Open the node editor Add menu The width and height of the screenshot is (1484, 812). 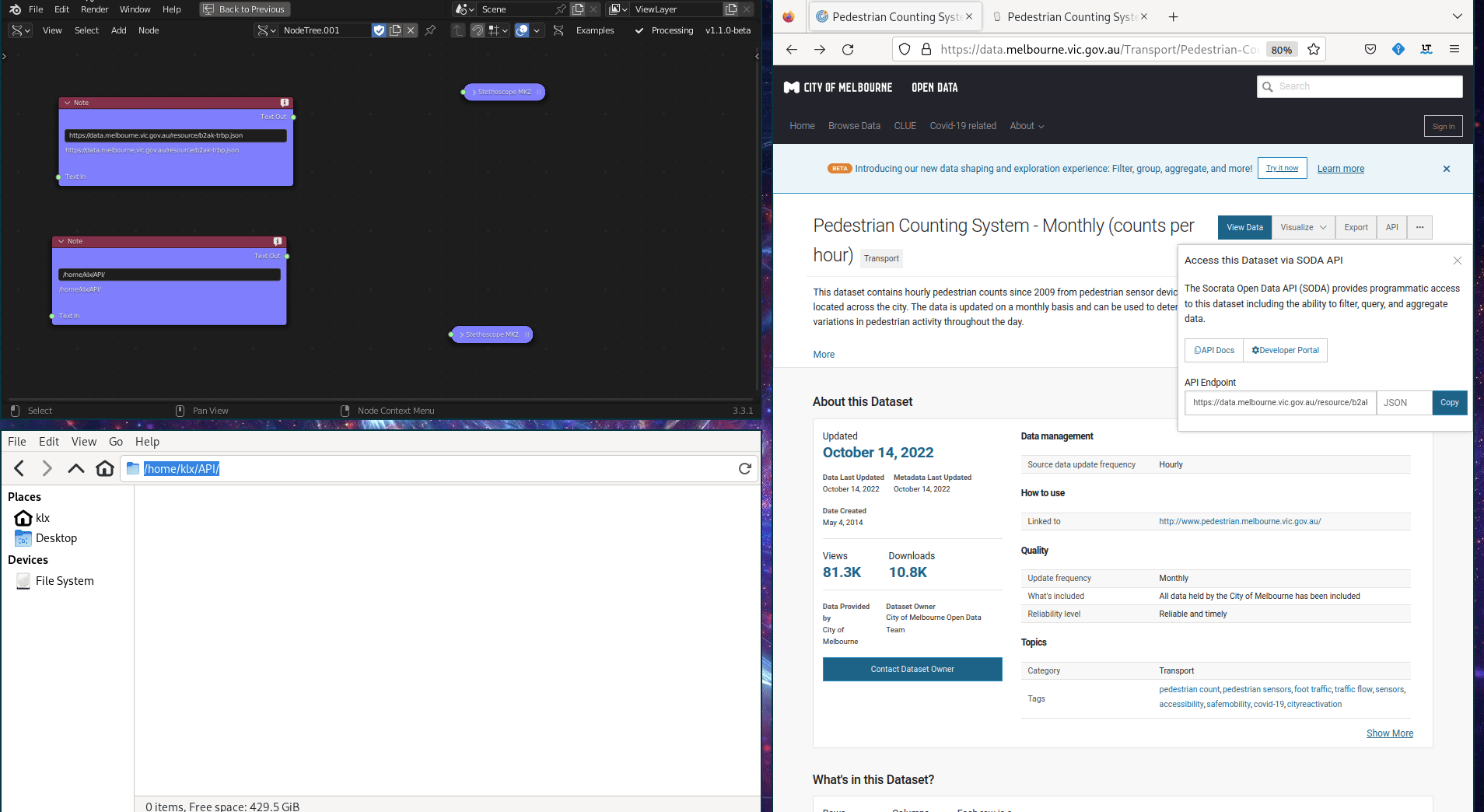click(x=118, y=30)
